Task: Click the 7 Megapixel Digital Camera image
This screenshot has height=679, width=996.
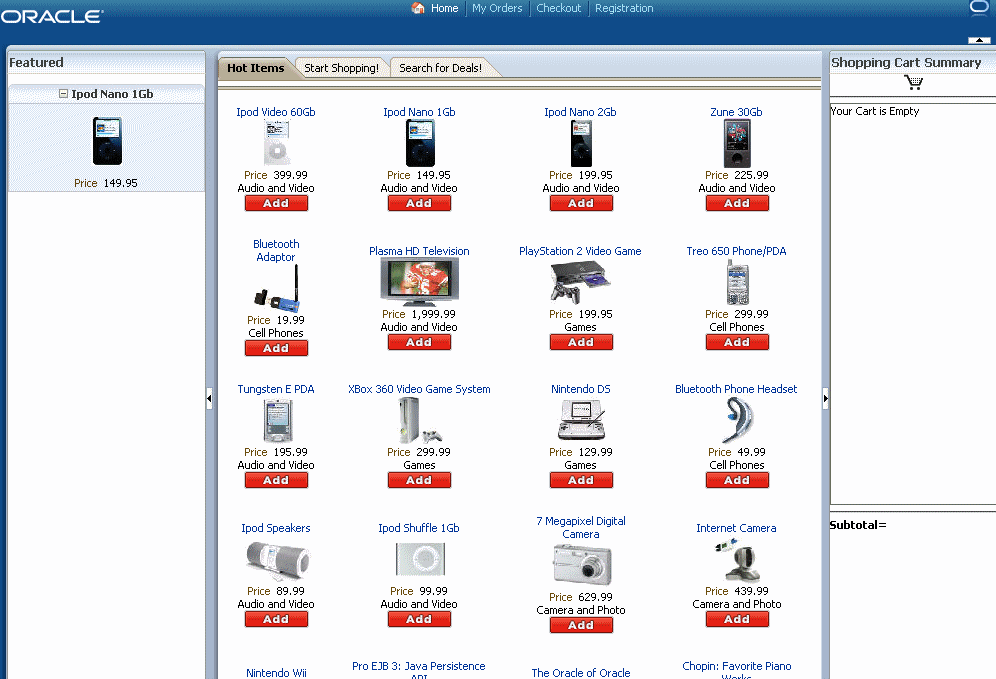Action: tap(582, 565)
